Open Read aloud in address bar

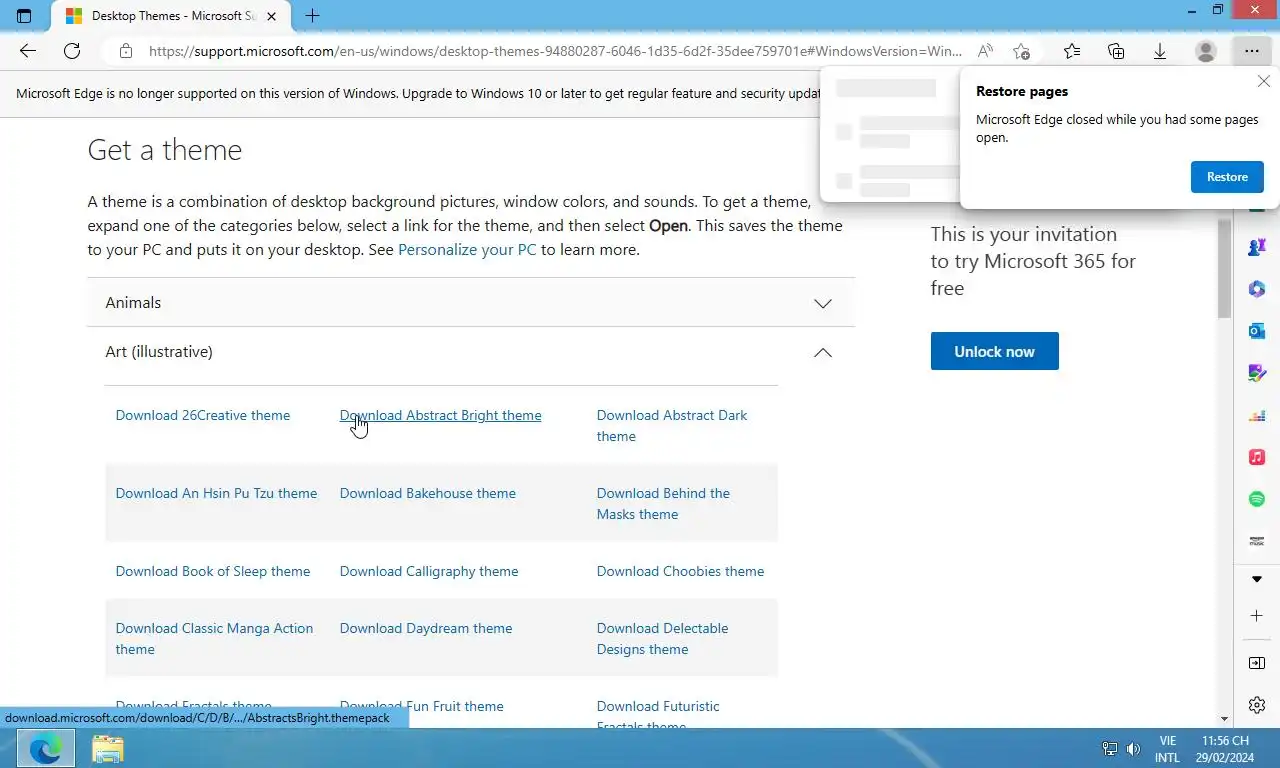985,51
